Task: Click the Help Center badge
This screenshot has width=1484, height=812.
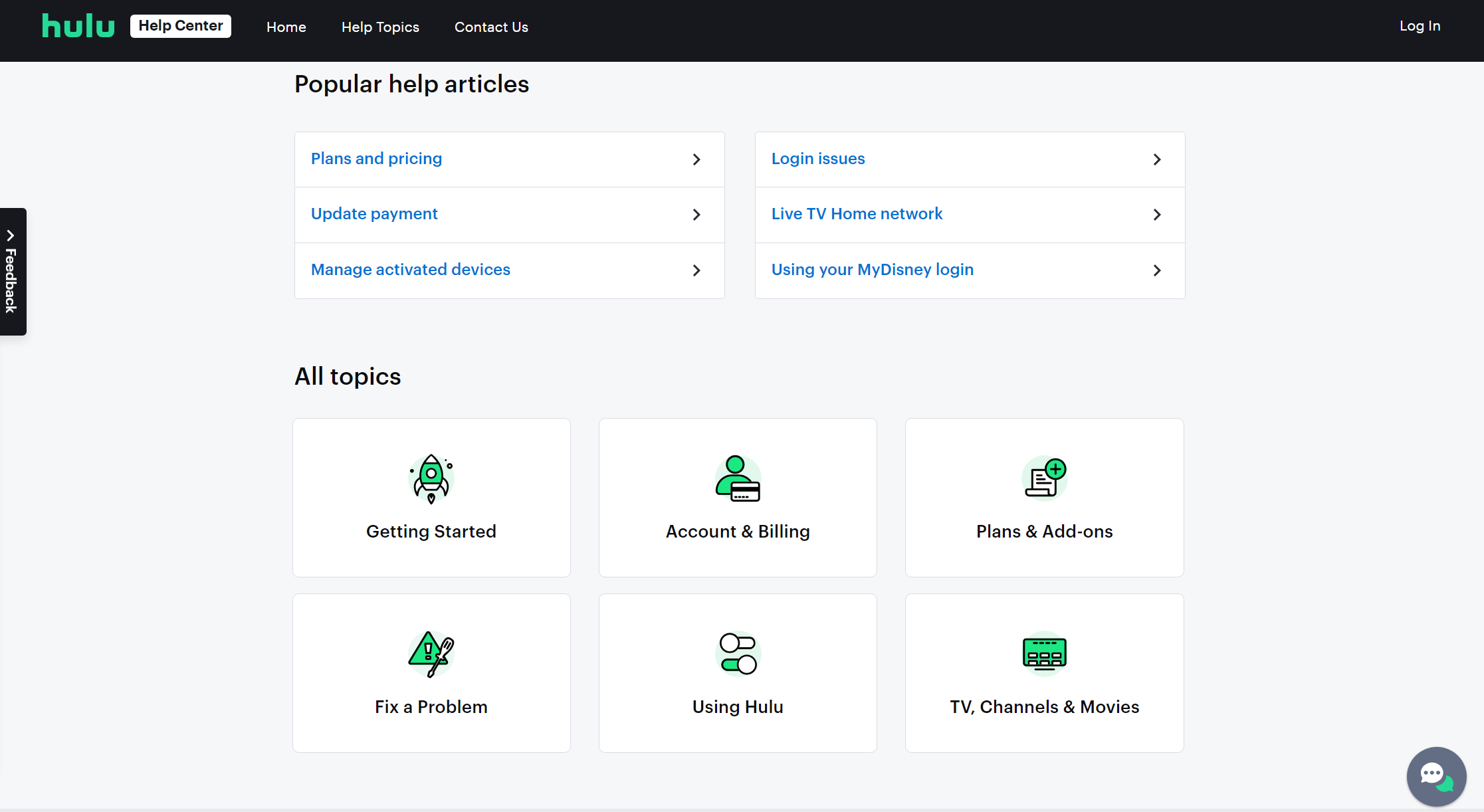Action: [181, 26]
